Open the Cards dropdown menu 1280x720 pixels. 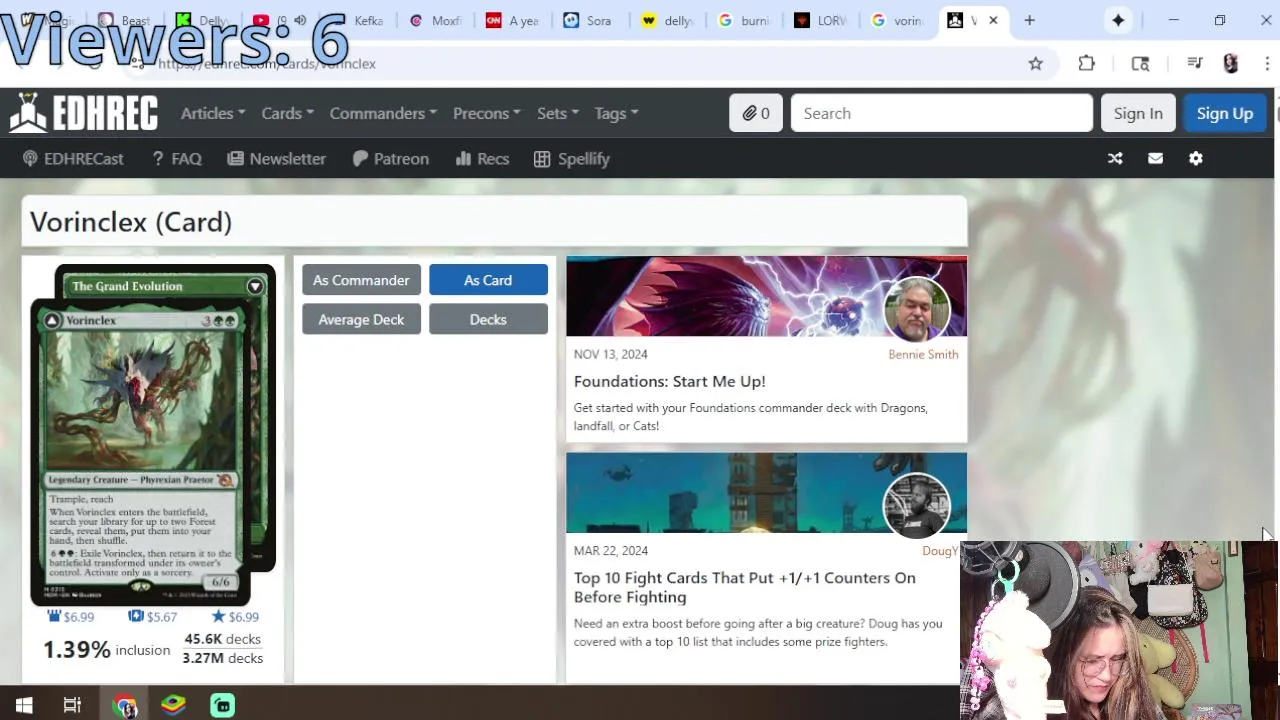[288, 113]
